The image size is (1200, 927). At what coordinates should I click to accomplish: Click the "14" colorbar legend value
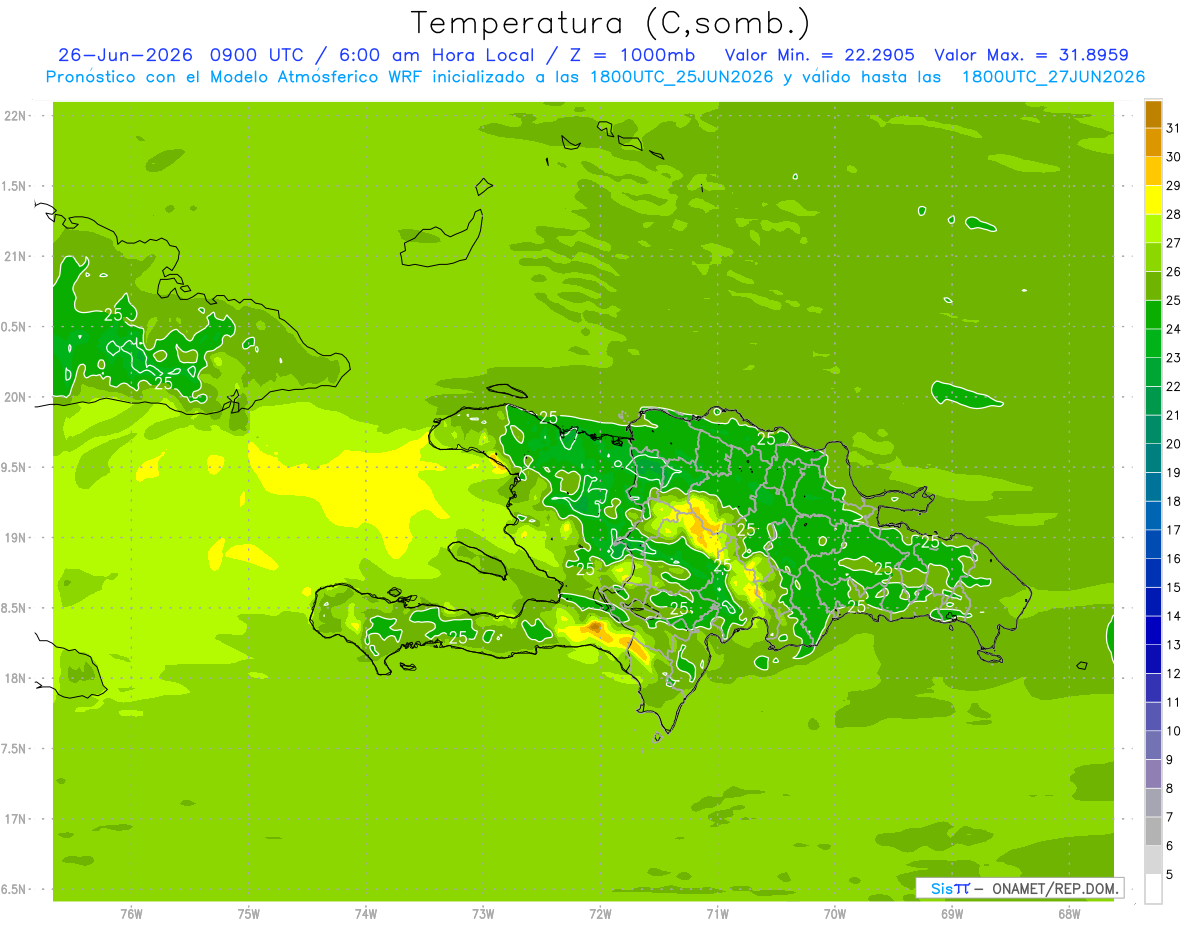click(1173, 616)
